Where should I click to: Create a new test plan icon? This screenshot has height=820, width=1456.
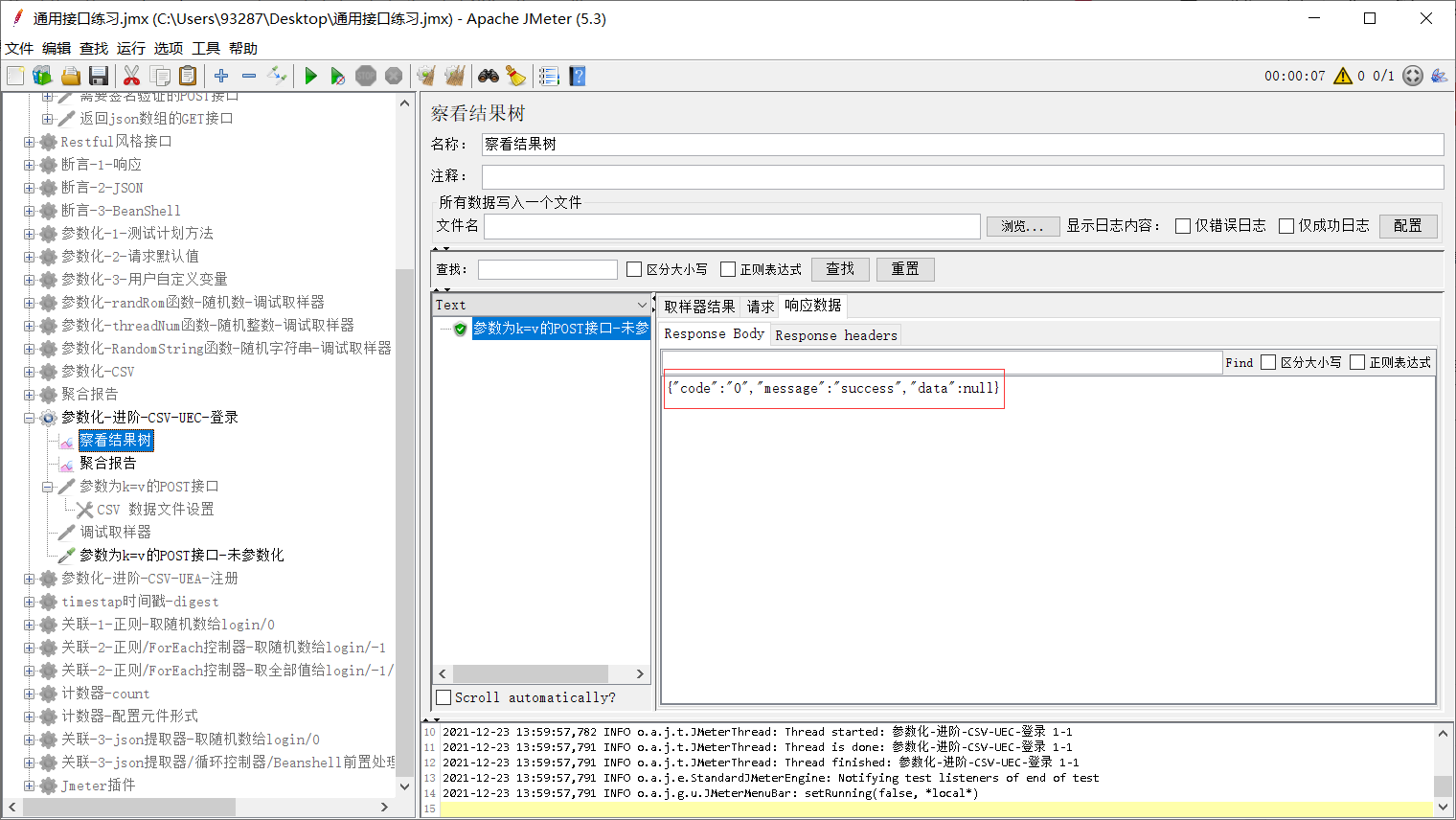point(15,76)
